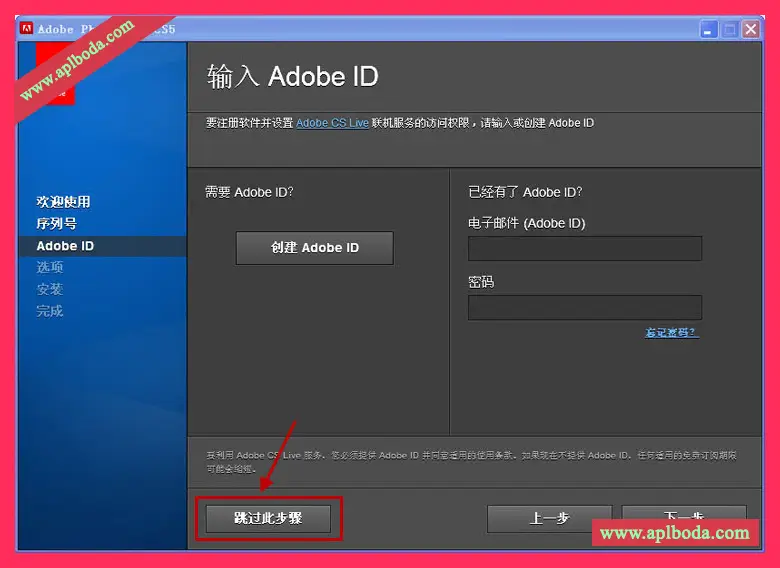Select the highlighted Adobe ID sidebar step

point(65,246)
